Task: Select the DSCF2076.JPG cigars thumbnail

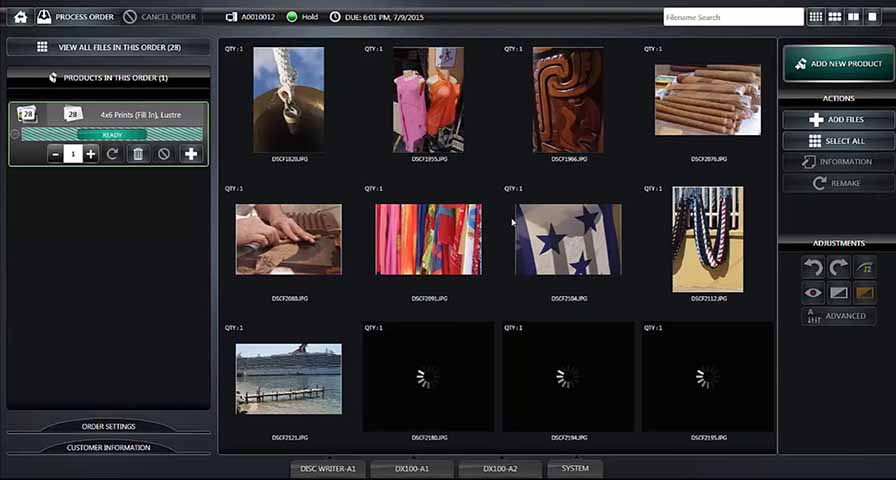Action: click(x=708, y=100)
